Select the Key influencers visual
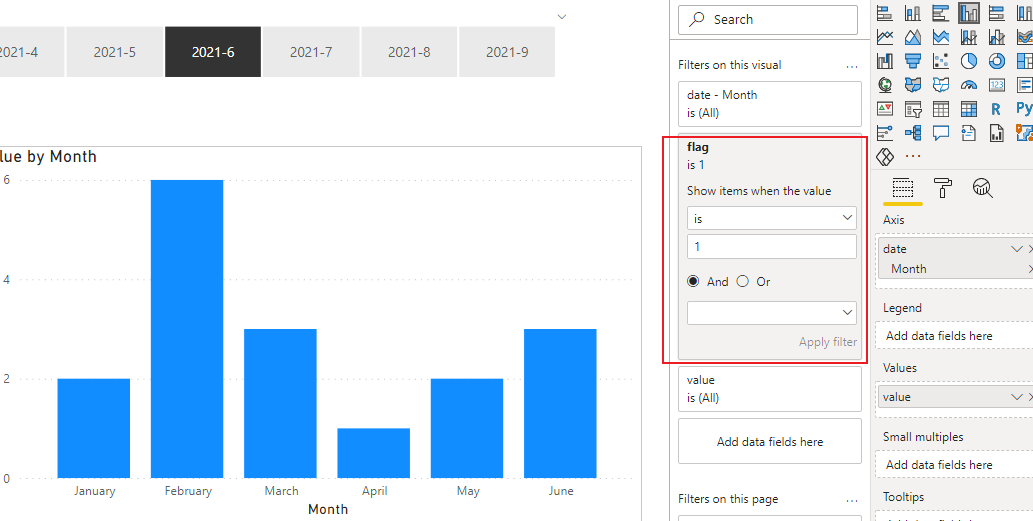Screen dimensions: 1033x521 click(x=885, y=133)
